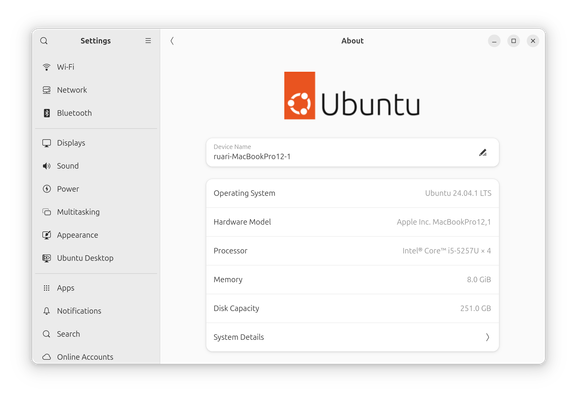
Task: Click the Processor label
Action: click(230, 251)
